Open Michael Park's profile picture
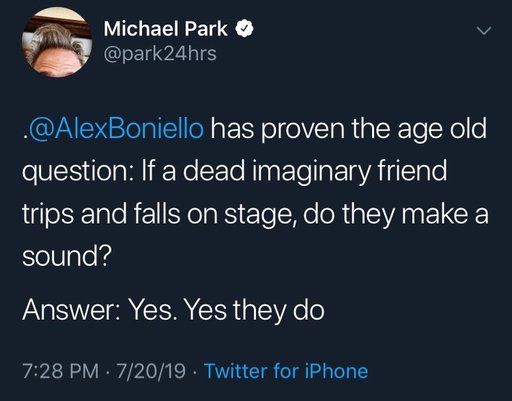The width and height of the screenshot is (512, 401). 57,42
